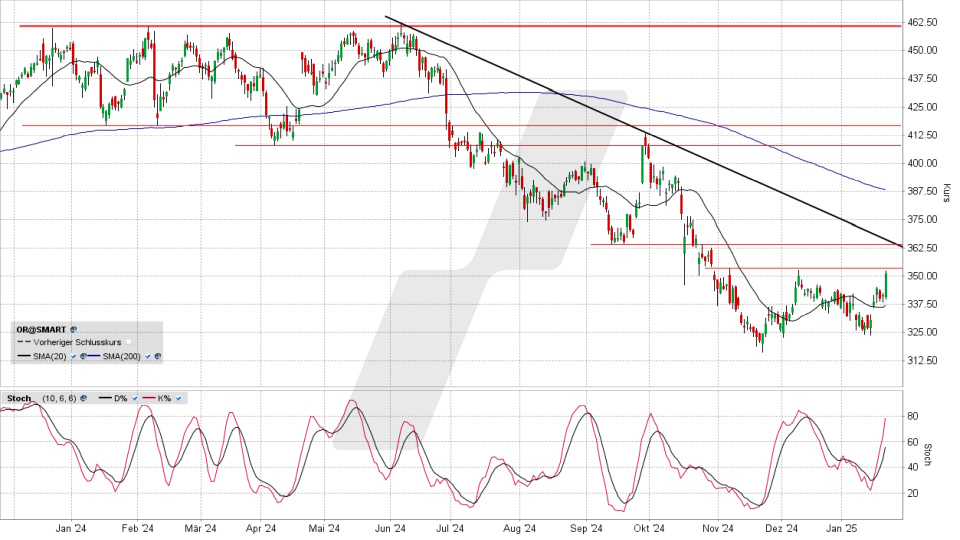Screen dimensions: 960x540
Task: Enable Vorheriger Schlusskurs checkbox
Action: [129, 342]
